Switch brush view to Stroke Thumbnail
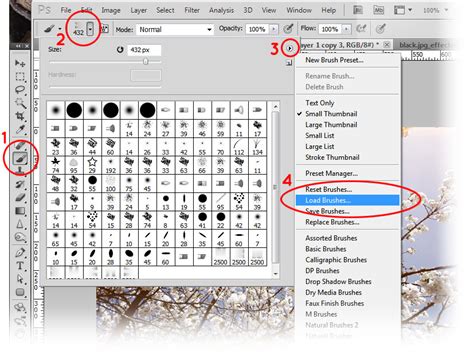This screenshot has height=363, width=474. 332,157
